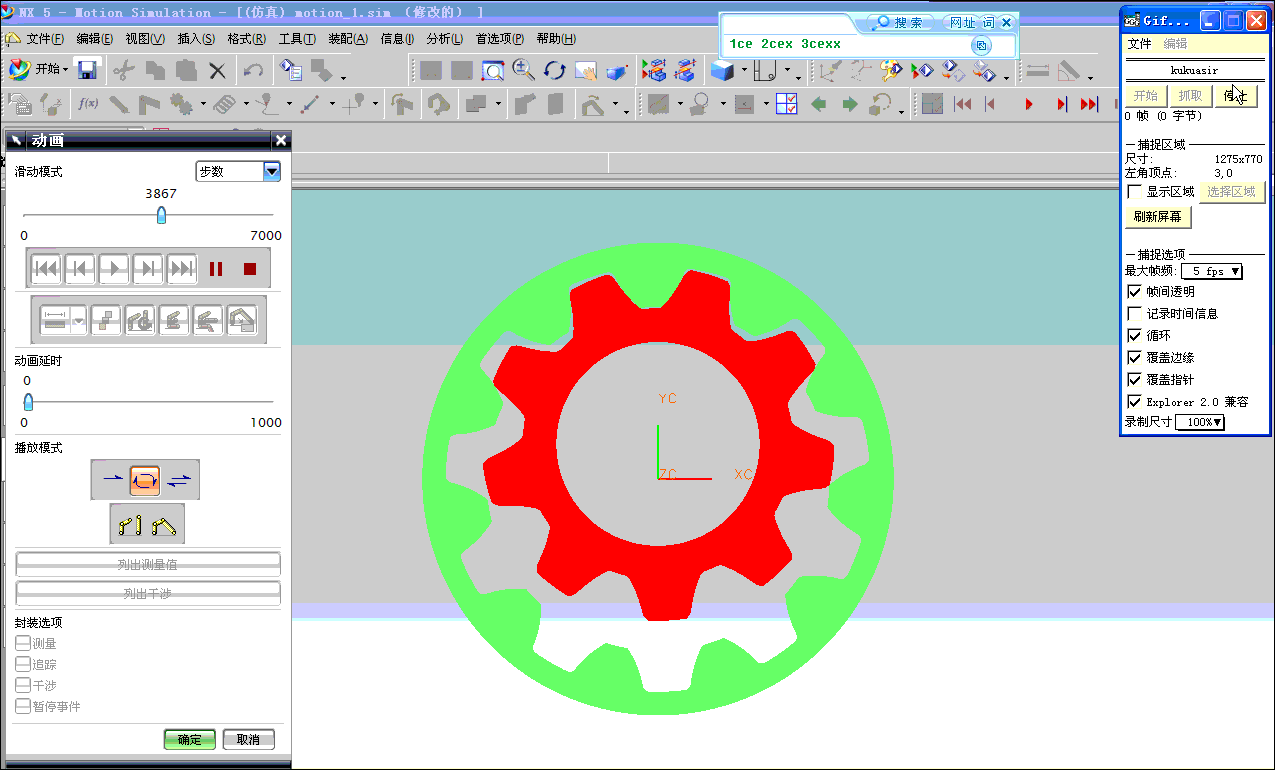The image size is (1275, 770).
Task: Go to first step in animation dialog
Action: [46, 268]
